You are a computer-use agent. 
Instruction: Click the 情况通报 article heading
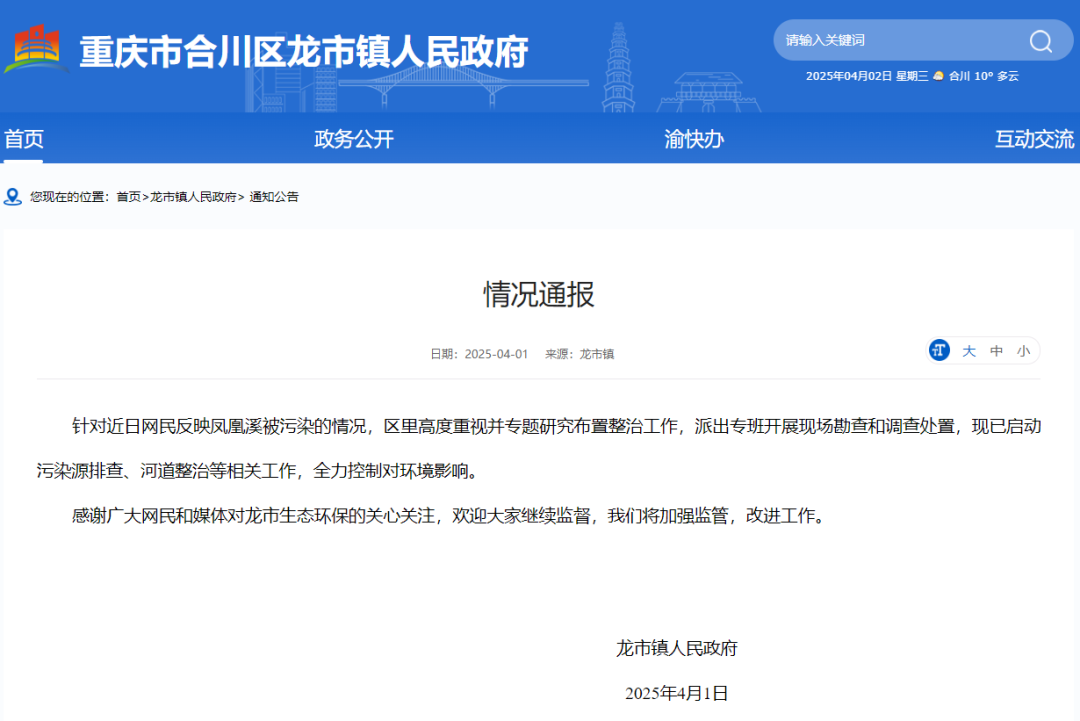pyautogui.click(x=539, y=295)
